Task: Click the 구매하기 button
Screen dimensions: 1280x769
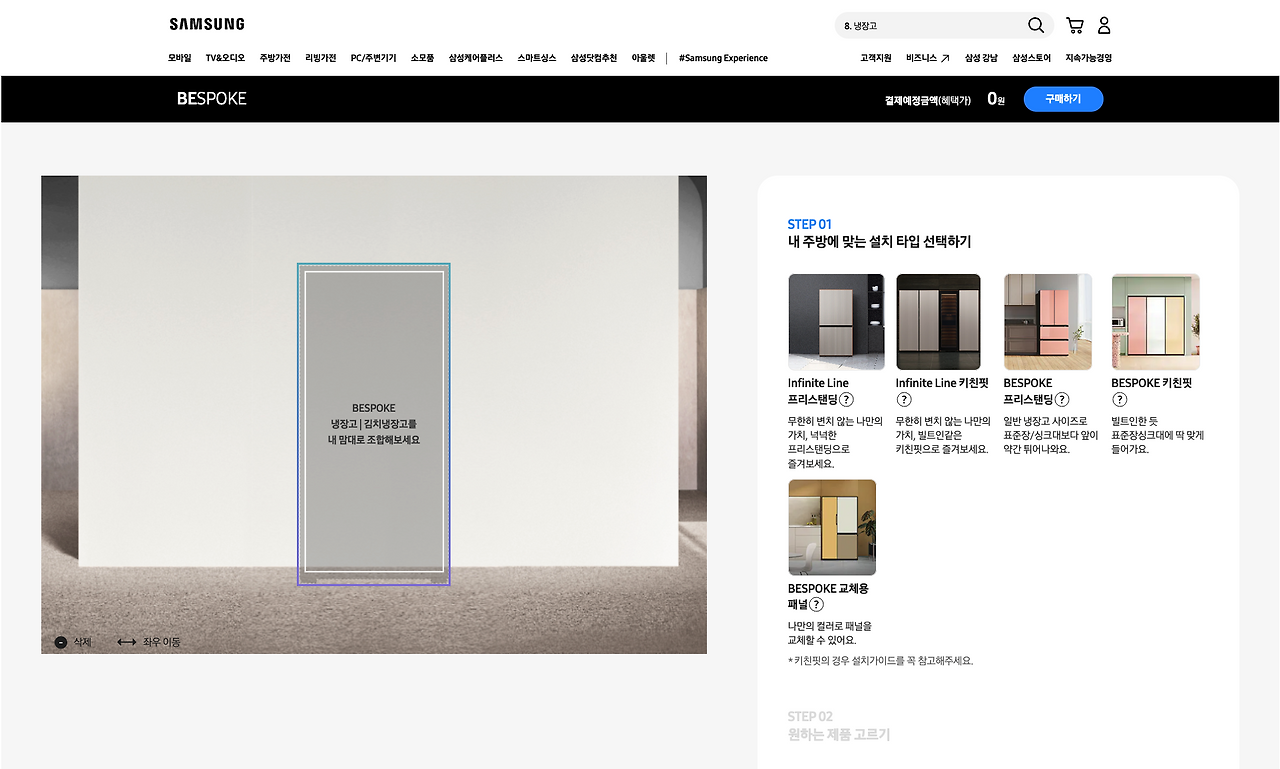Action: 1063,99
